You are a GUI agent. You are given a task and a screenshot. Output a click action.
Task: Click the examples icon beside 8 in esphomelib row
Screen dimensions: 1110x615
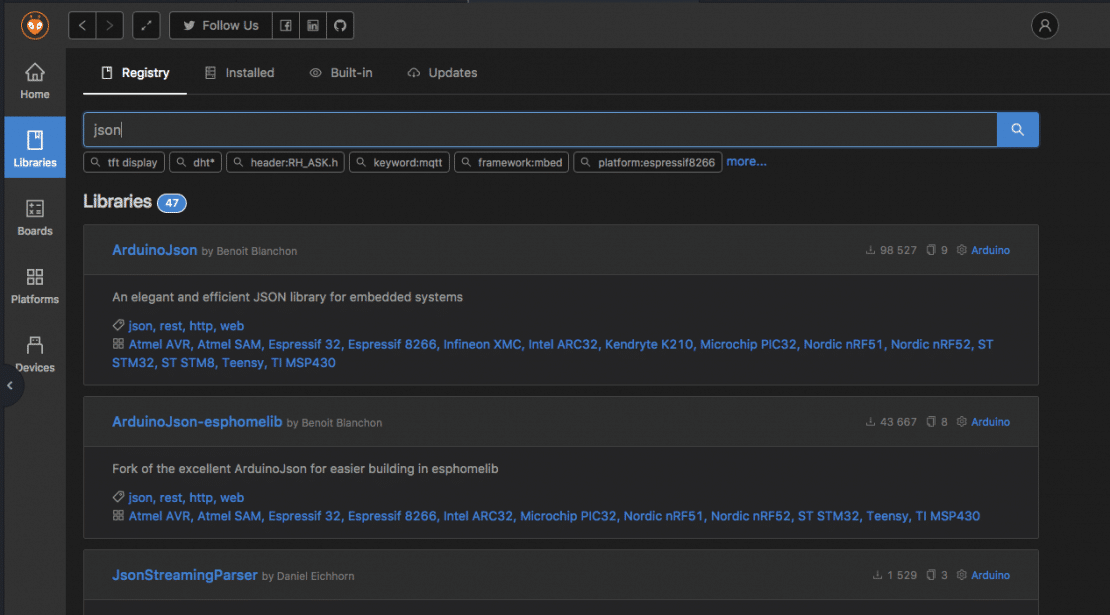[x=931, y=422]
